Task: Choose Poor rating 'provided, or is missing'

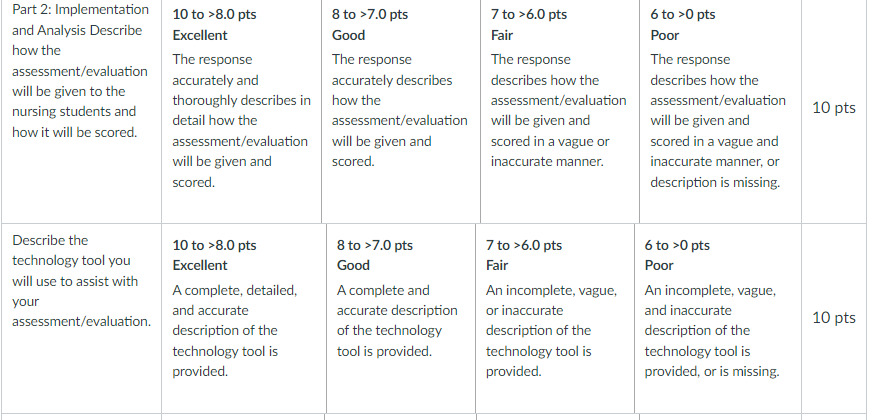Action: [x=718, y=318]
